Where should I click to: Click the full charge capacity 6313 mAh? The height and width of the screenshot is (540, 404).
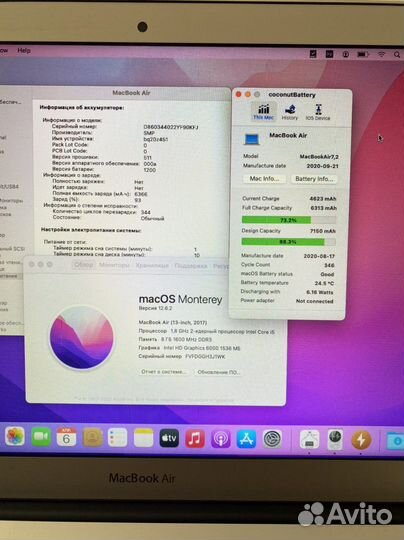coord(323,208)
